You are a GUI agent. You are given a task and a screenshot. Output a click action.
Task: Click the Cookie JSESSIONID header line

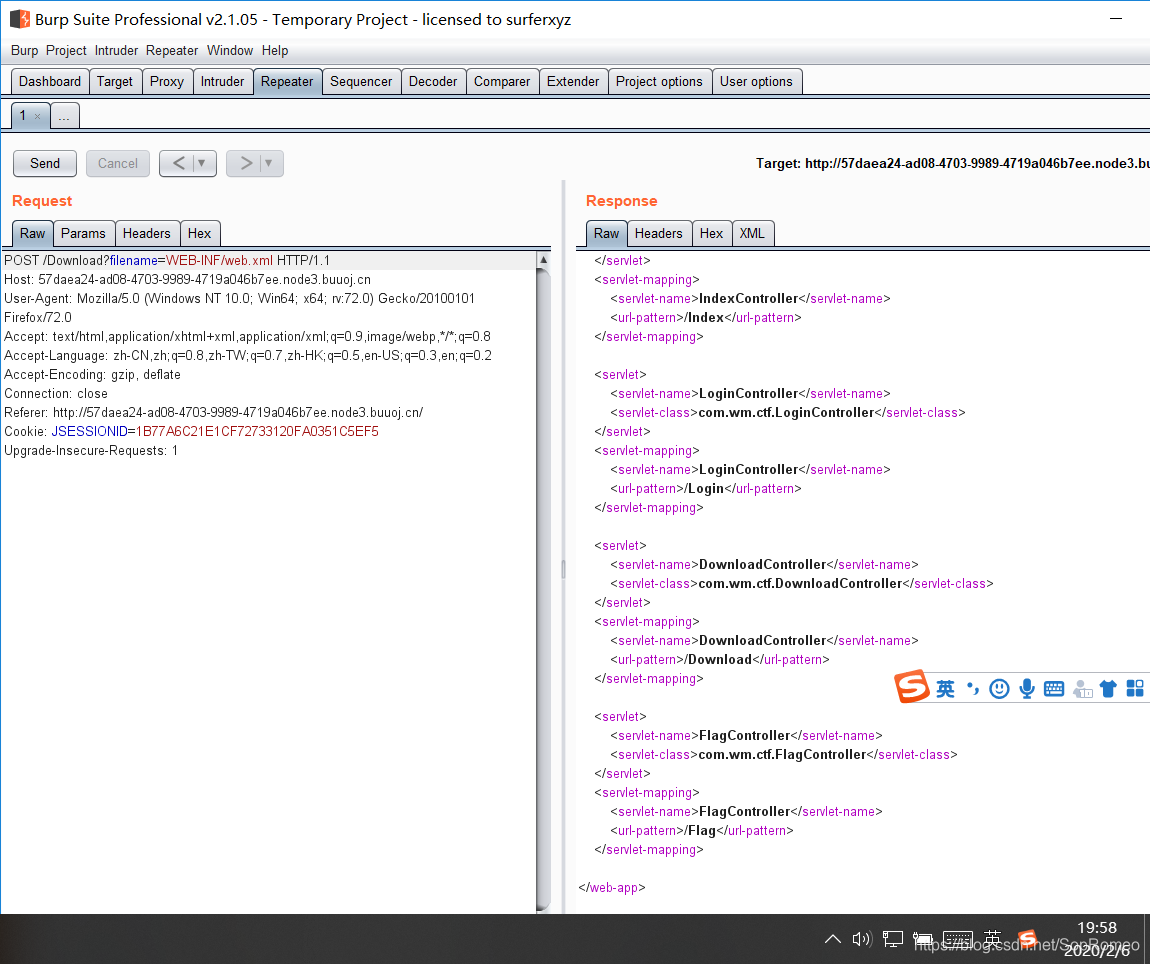pos(191,431)
